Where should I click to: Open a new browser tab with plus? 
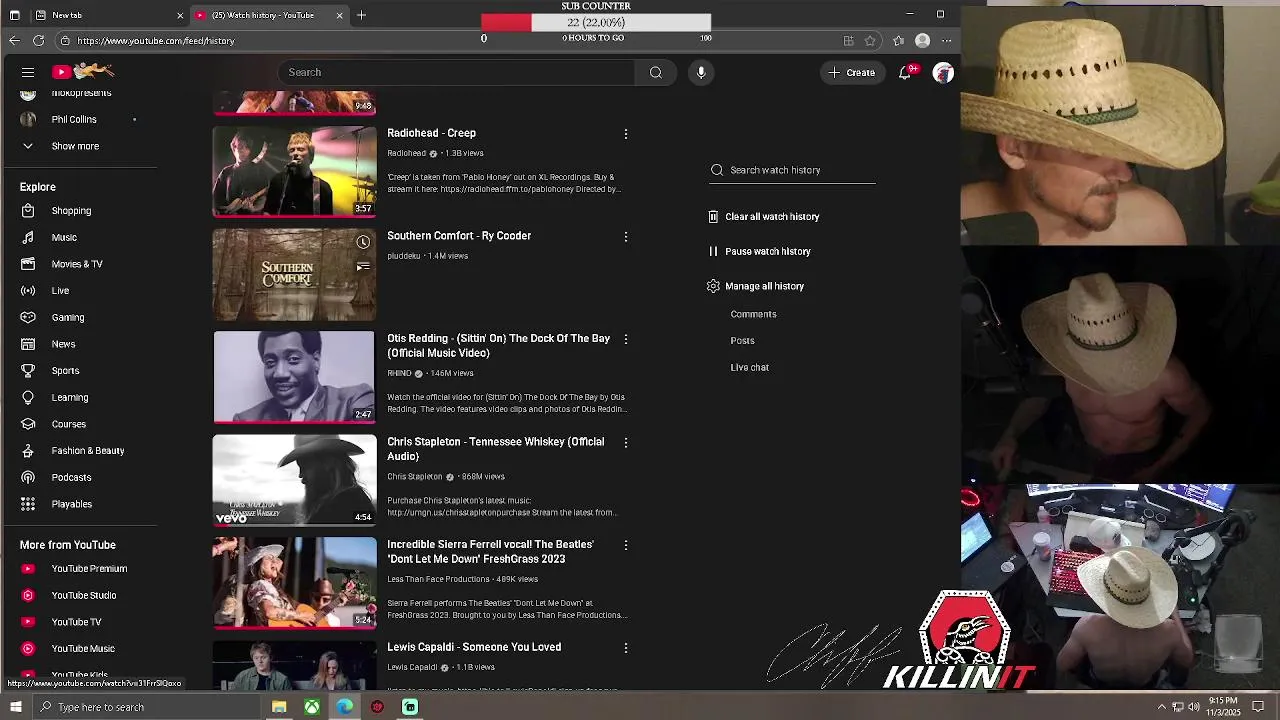click(x=361, y=15)
